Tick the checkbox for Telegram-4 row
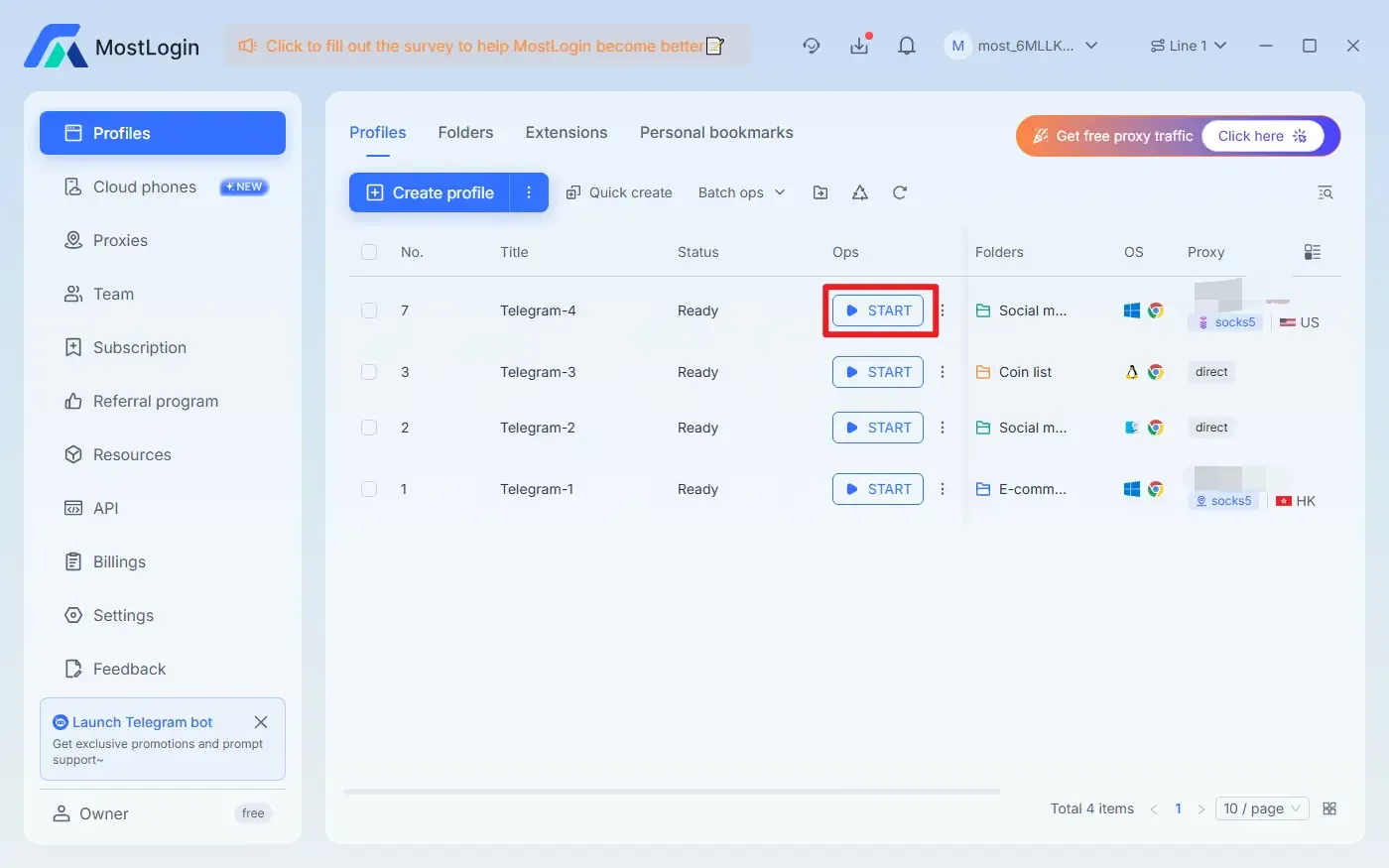1389x868 pixels. click(369, 310)
